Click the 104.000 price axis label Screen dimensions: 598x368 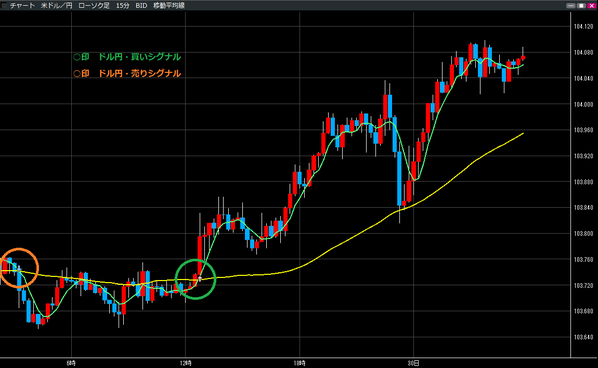[584, 104]
